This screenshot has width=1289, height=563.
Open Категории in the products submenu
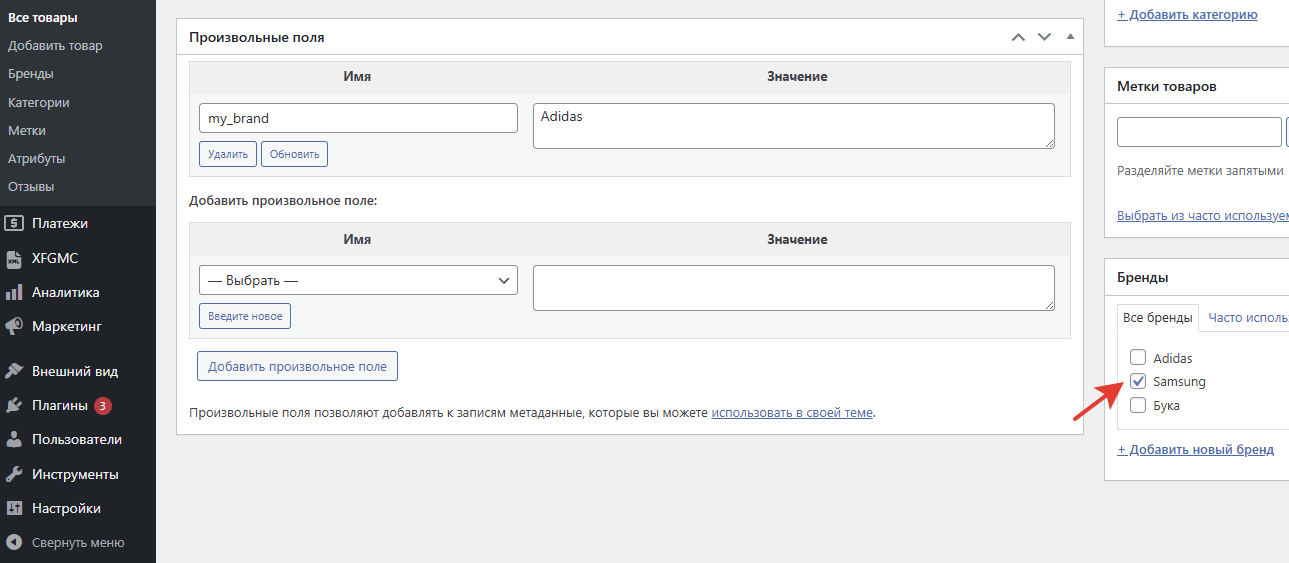(x=38, y=102)
